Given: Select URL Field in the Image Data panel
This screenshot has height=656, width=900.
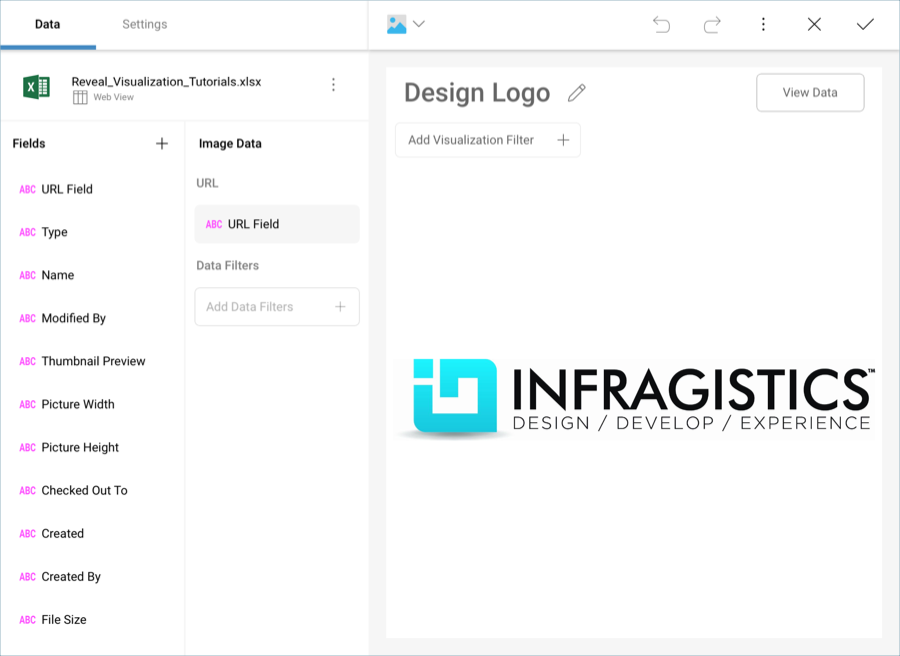Looking at the screenshot, I should [277, 224].
